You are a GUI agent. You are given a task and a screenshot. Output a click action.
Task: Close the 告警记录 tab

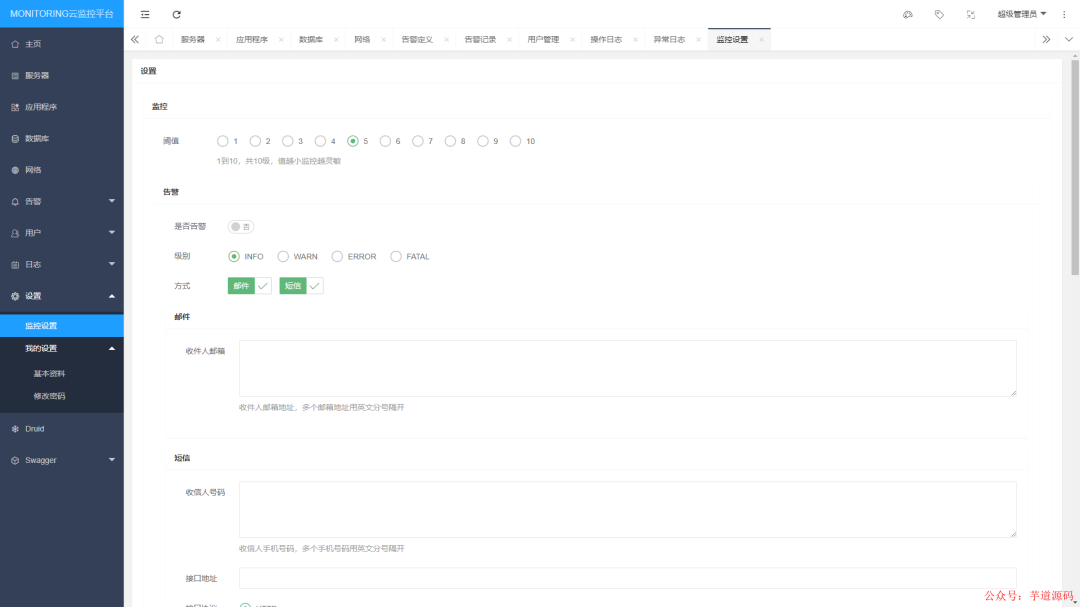[510, 40]
